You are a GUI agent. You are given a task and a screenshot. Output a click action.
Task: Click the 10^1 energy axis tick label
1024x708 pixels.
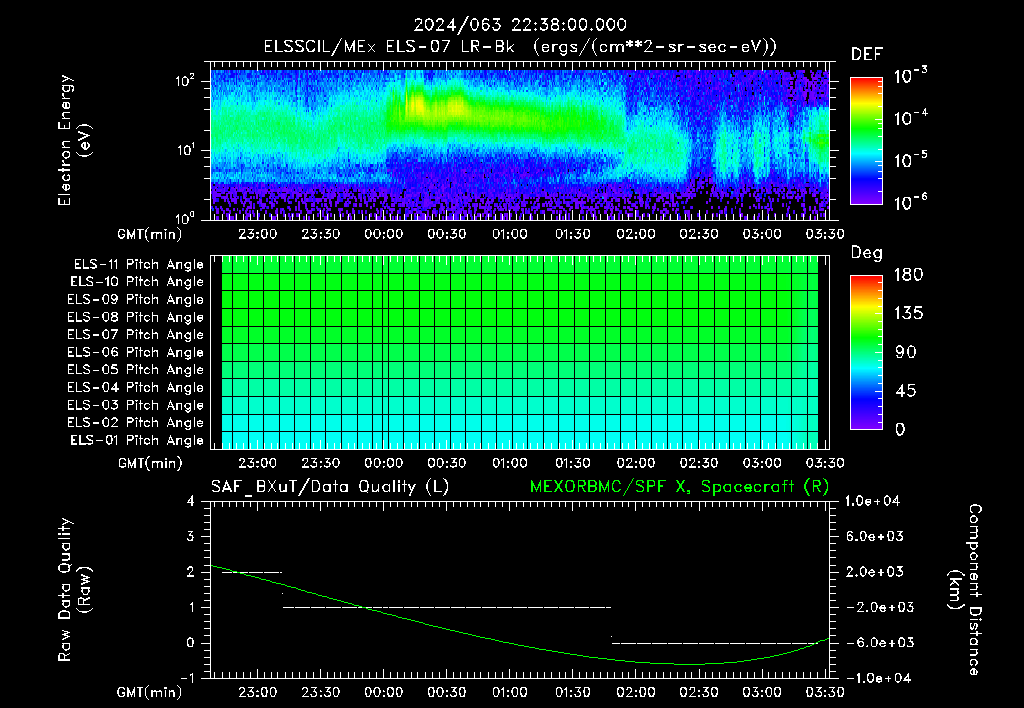[x=185, y=150]
